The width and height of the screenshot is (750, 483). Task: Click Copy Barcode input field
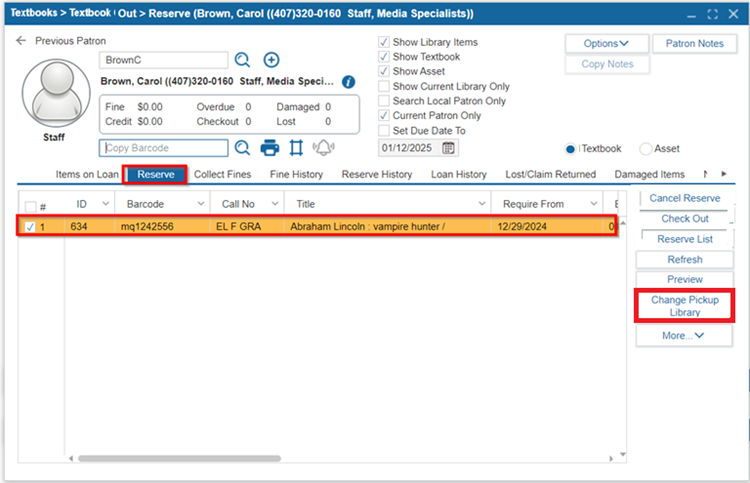(164, 148)
